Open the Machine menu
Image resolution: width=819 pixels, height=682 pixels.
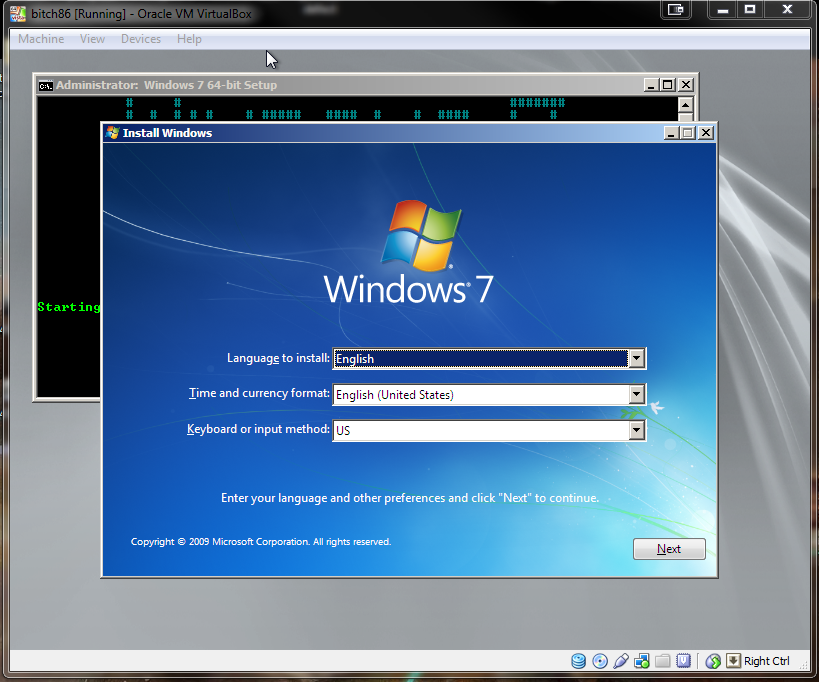(x=41, y=39)
